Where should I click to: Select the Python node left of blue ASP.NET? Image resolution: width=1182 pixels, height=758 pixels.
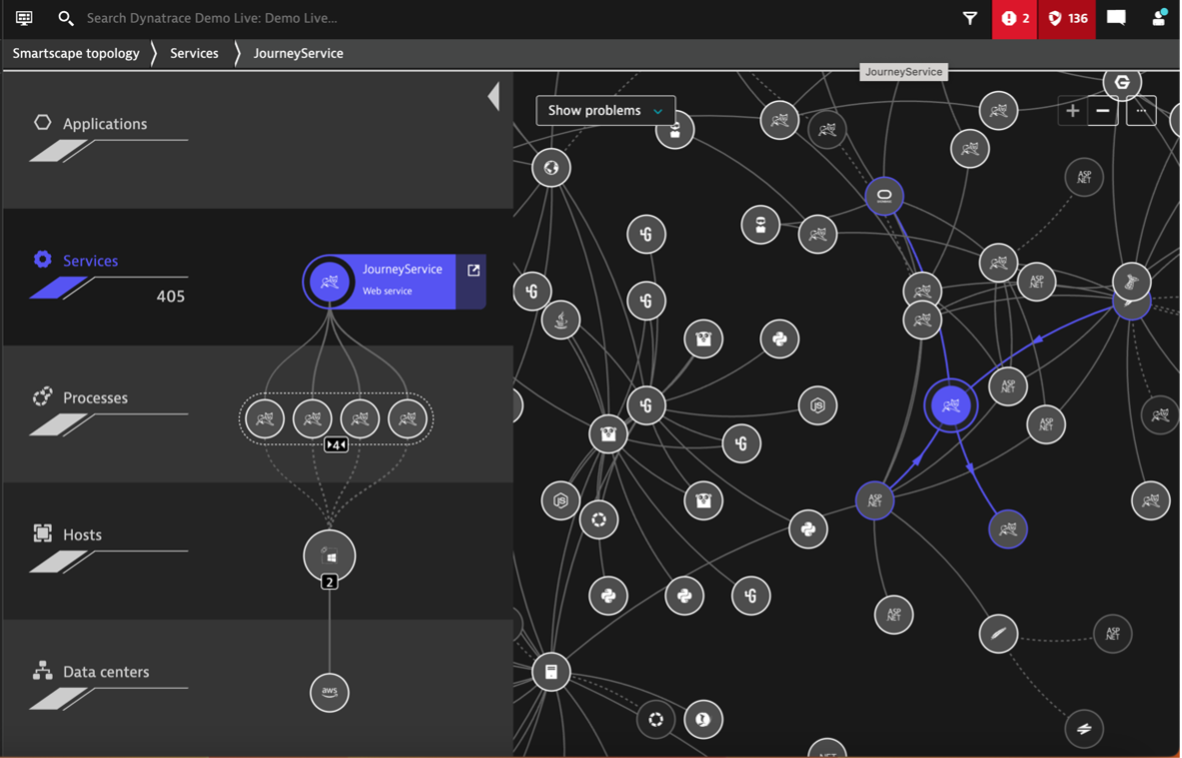(x=808, y=529)
